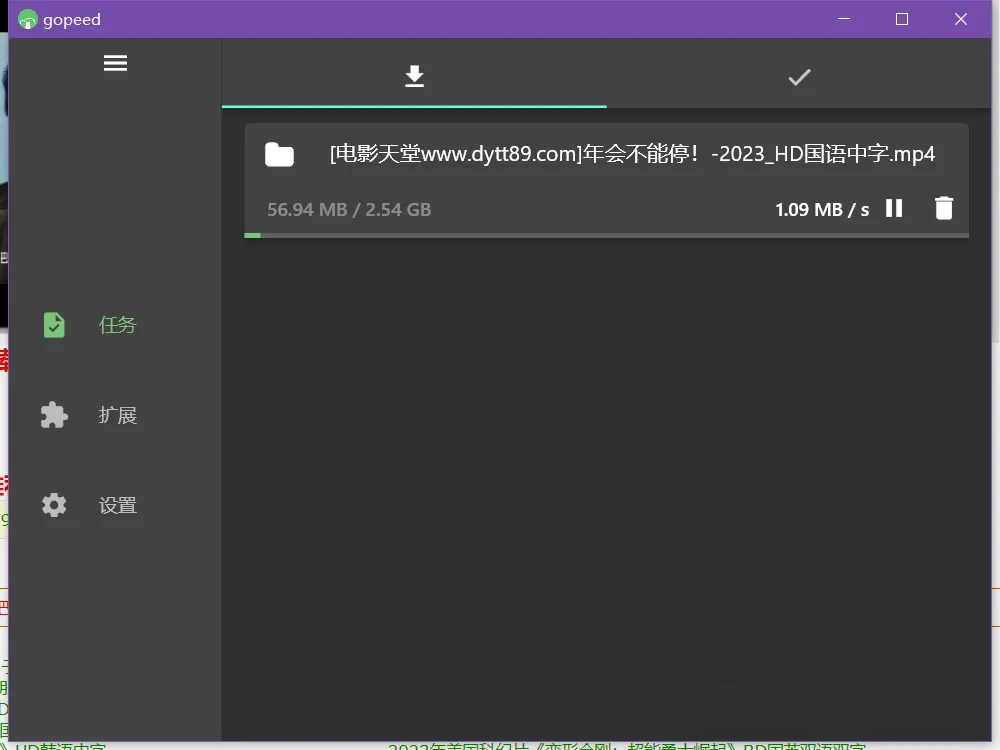
Task: Click the download progress bar
Action: tap(607, 235)
